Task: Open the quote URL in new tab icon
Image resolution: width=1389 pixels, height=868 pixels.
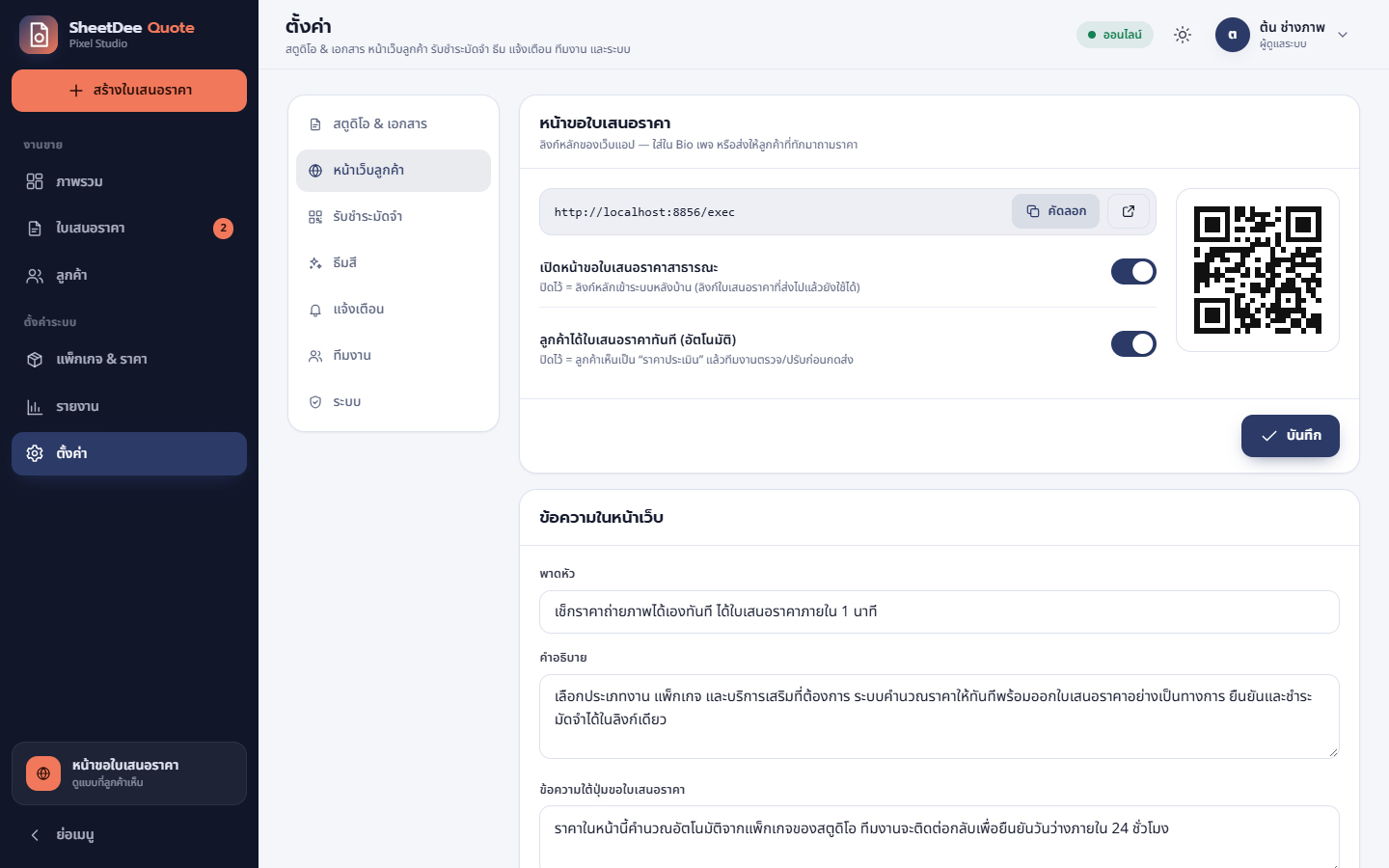Action: click(1129, 211)
